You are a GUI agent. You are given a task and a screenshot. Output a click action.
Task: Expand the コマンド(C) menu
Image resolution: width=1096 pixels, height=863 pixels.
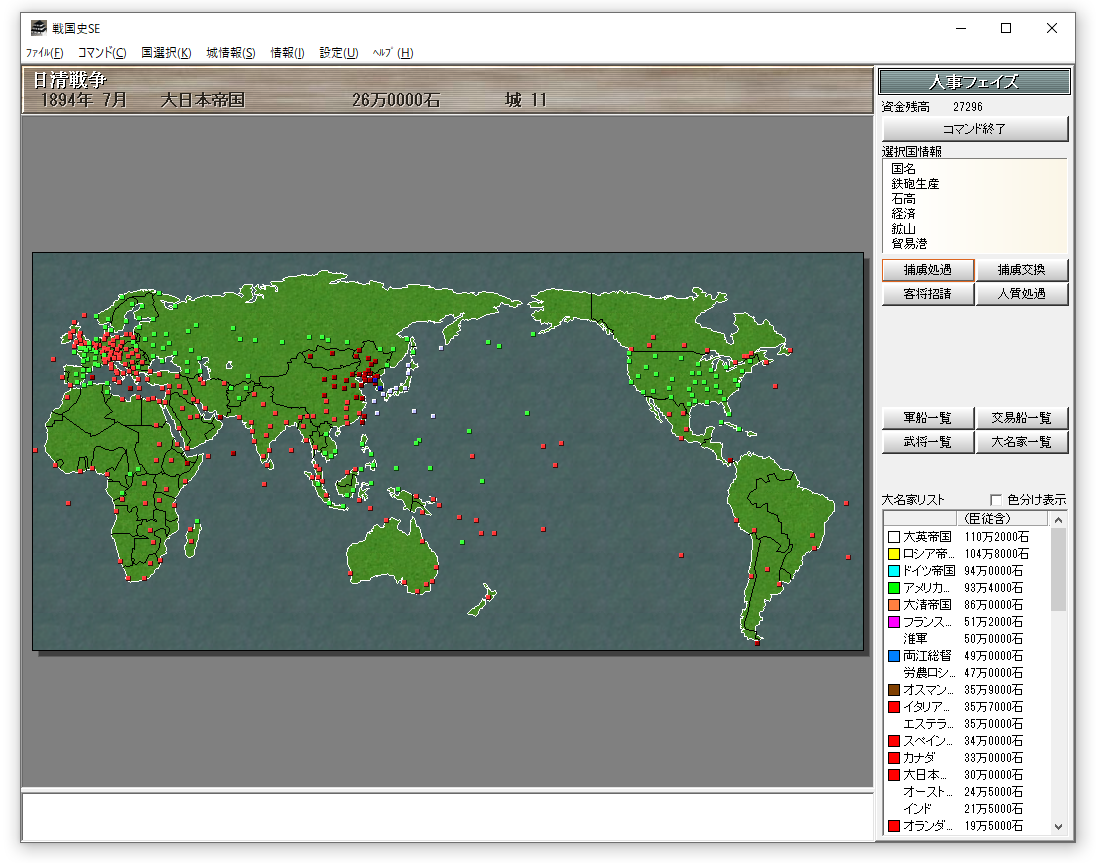tap(102, 53)
